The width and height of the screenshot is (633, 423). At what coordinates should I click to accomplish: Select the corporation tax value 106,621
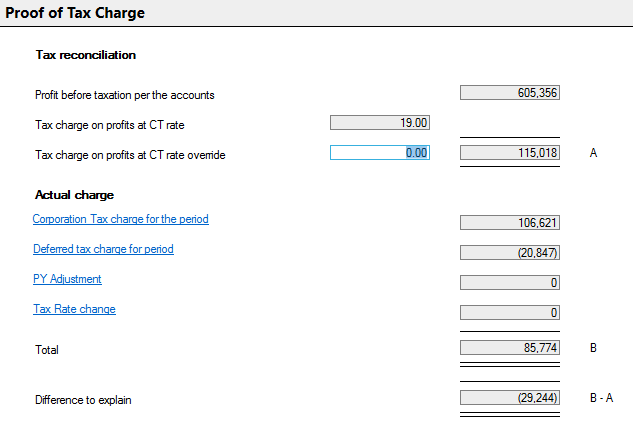510,222
